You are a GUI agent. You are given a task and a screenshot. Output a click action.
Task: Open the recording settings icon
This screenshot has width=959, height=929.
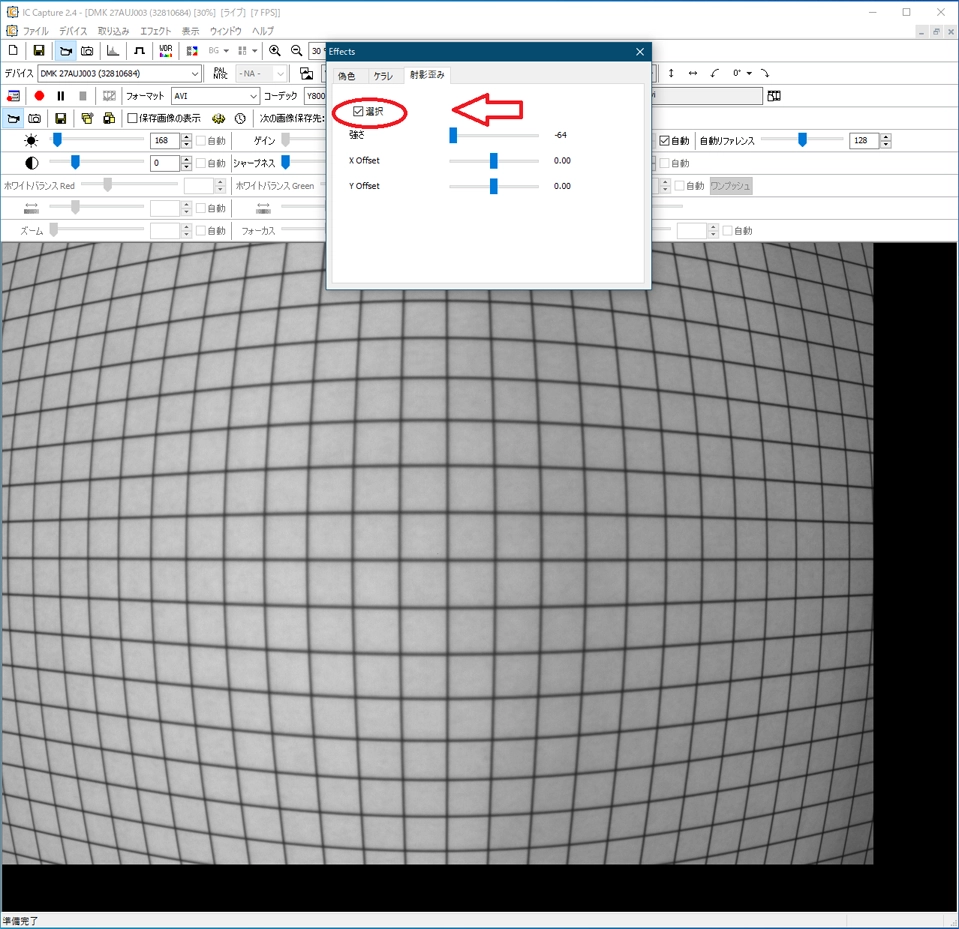(x=13, y=96)
